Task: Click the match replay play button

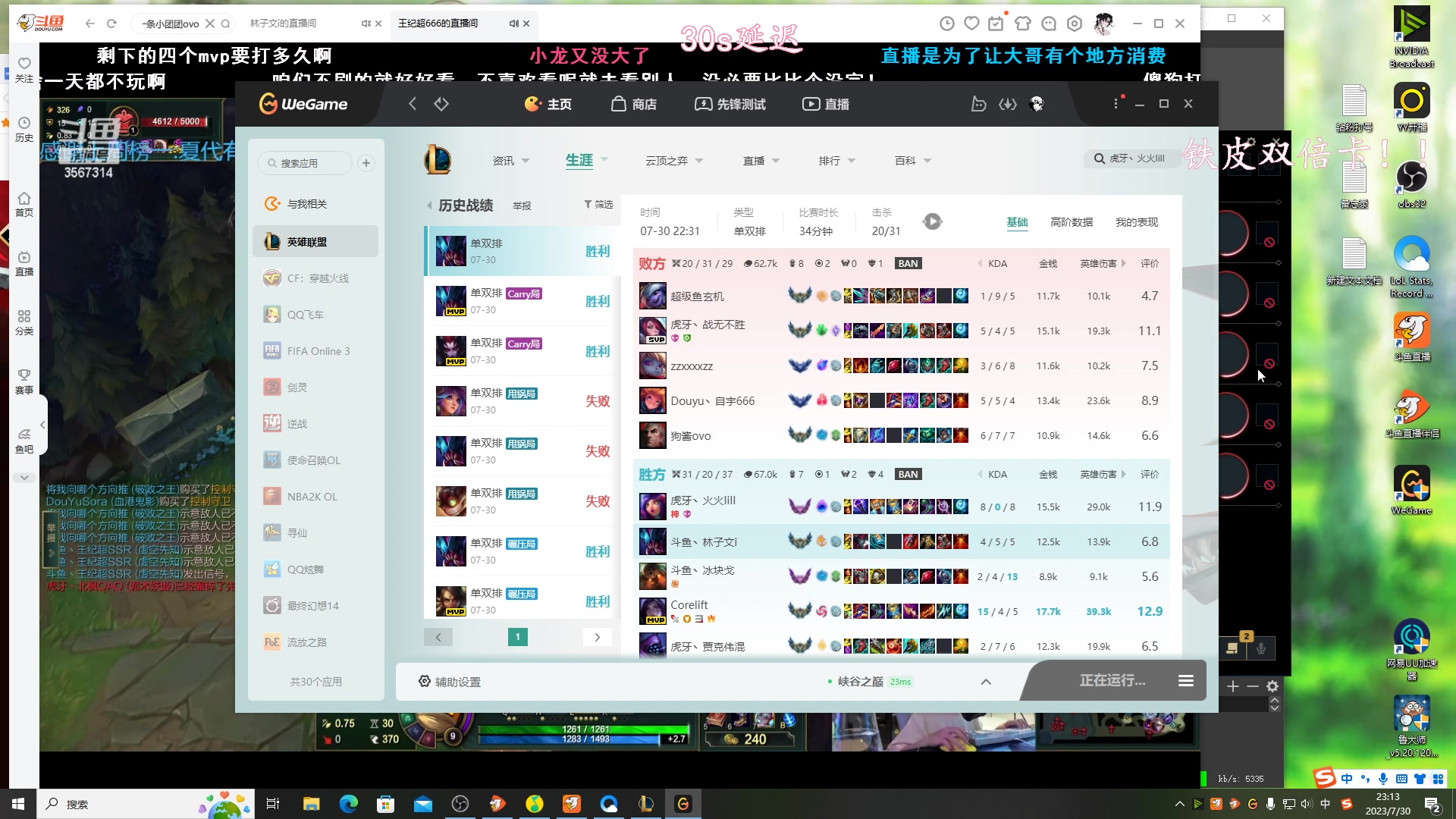Action: 932,221
